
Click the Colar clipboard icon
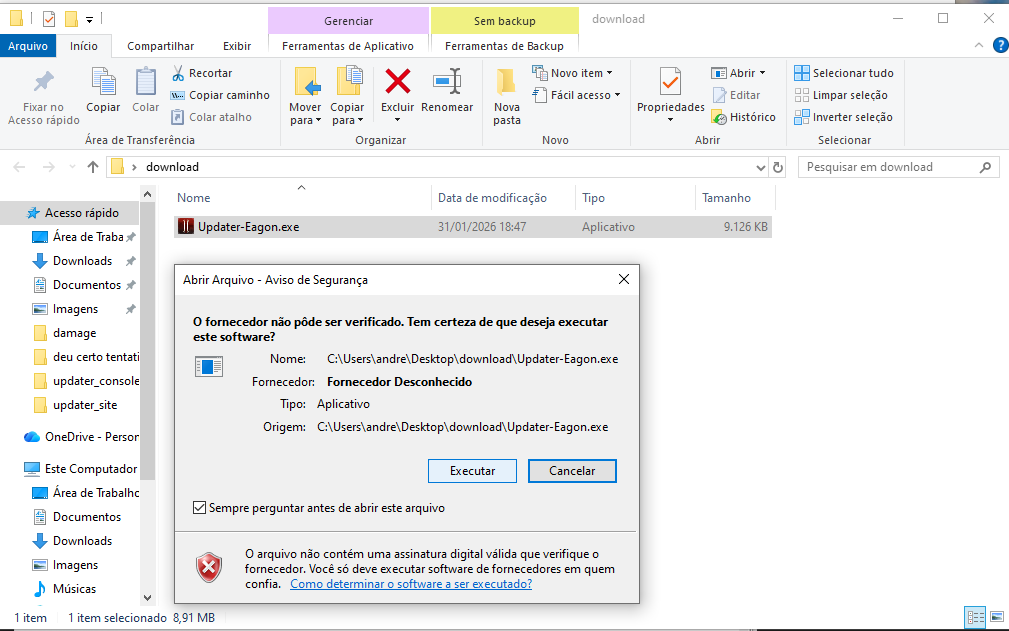145,82
